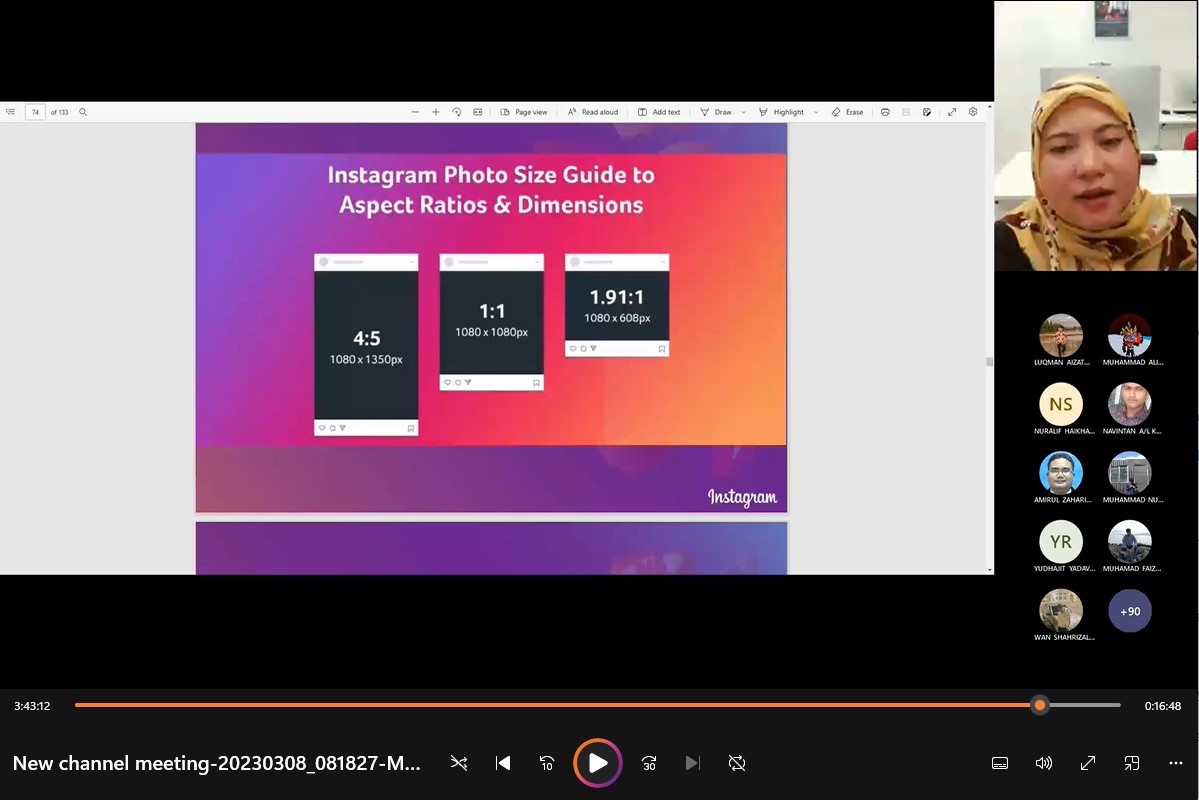1199x800 pixels.
Task: Click the elapsed time 3:43:12
Action: coord(32,706)
